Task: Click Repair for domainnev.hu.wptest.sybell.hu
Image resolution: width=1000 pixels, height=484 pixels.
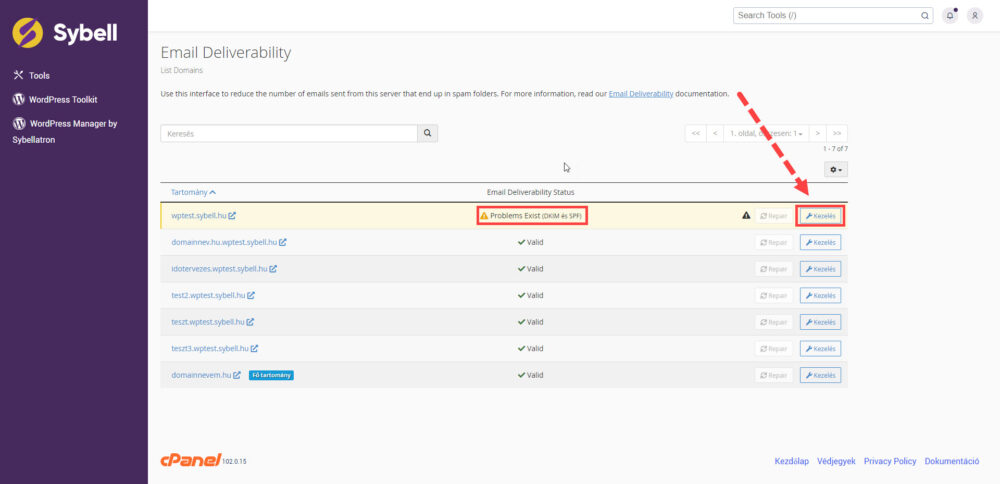Action: pyautogui.click(x=774, y=242)
